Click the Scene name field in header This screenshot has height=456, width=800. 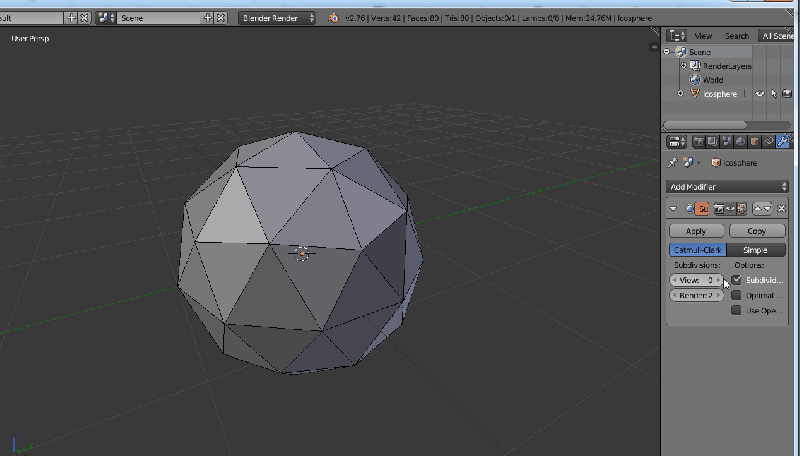160,18
